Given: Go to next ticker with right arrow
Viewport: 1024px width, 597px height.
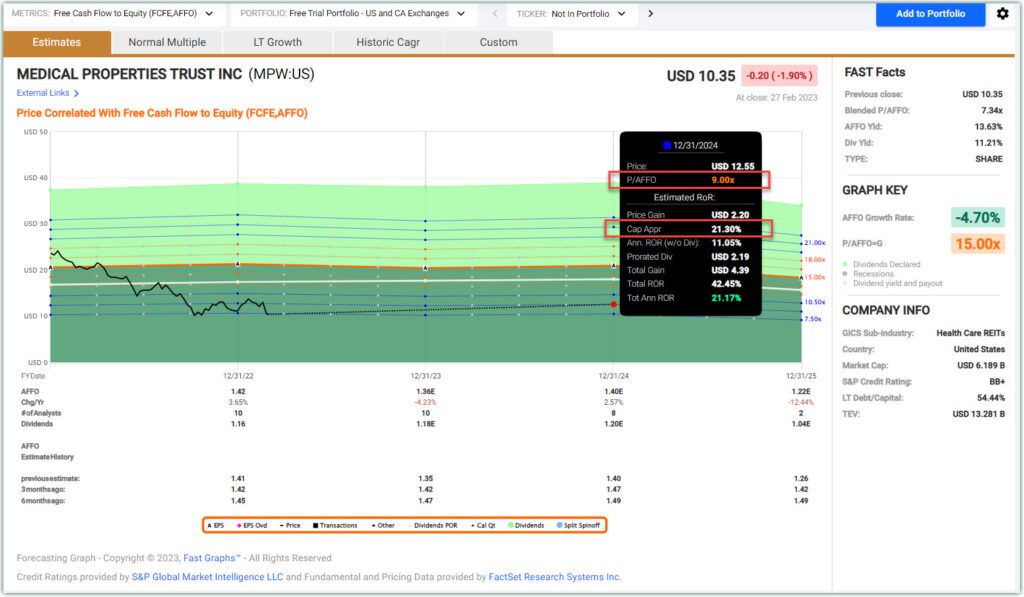Looking at the screenshot, I should (650, 14).
